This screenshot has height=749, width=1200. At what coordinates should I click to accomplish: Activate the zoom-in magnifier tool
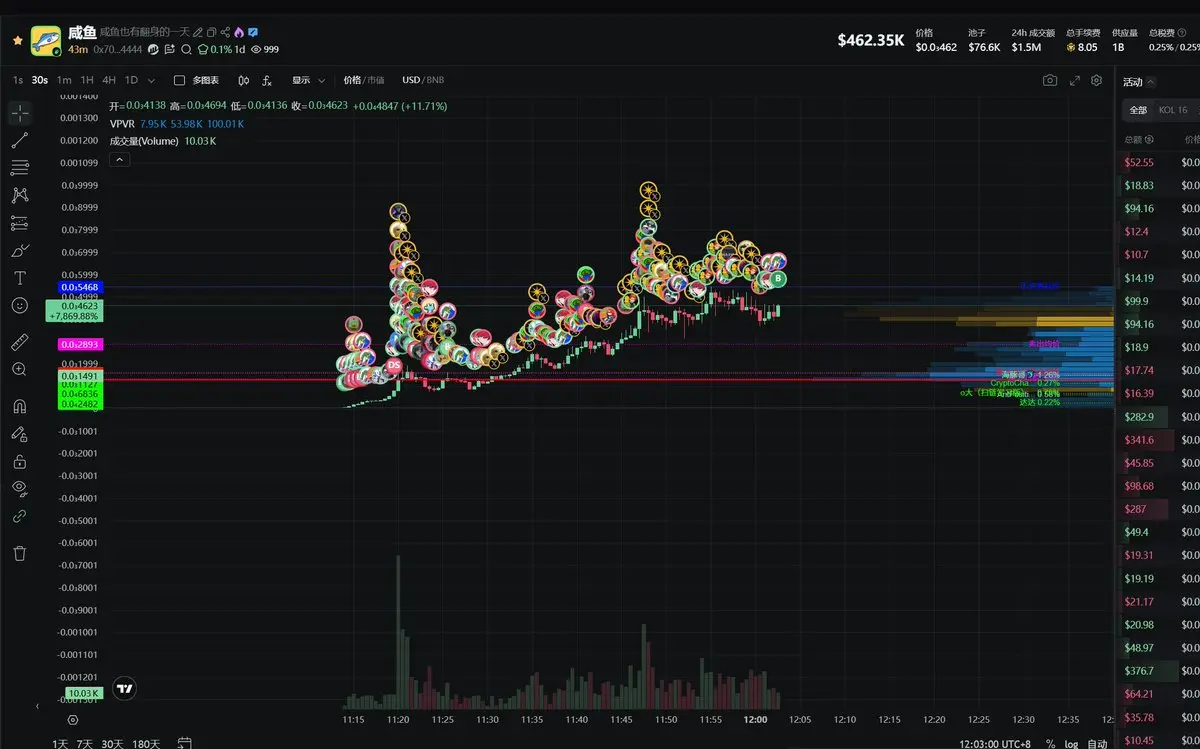(x=20, y=369)
